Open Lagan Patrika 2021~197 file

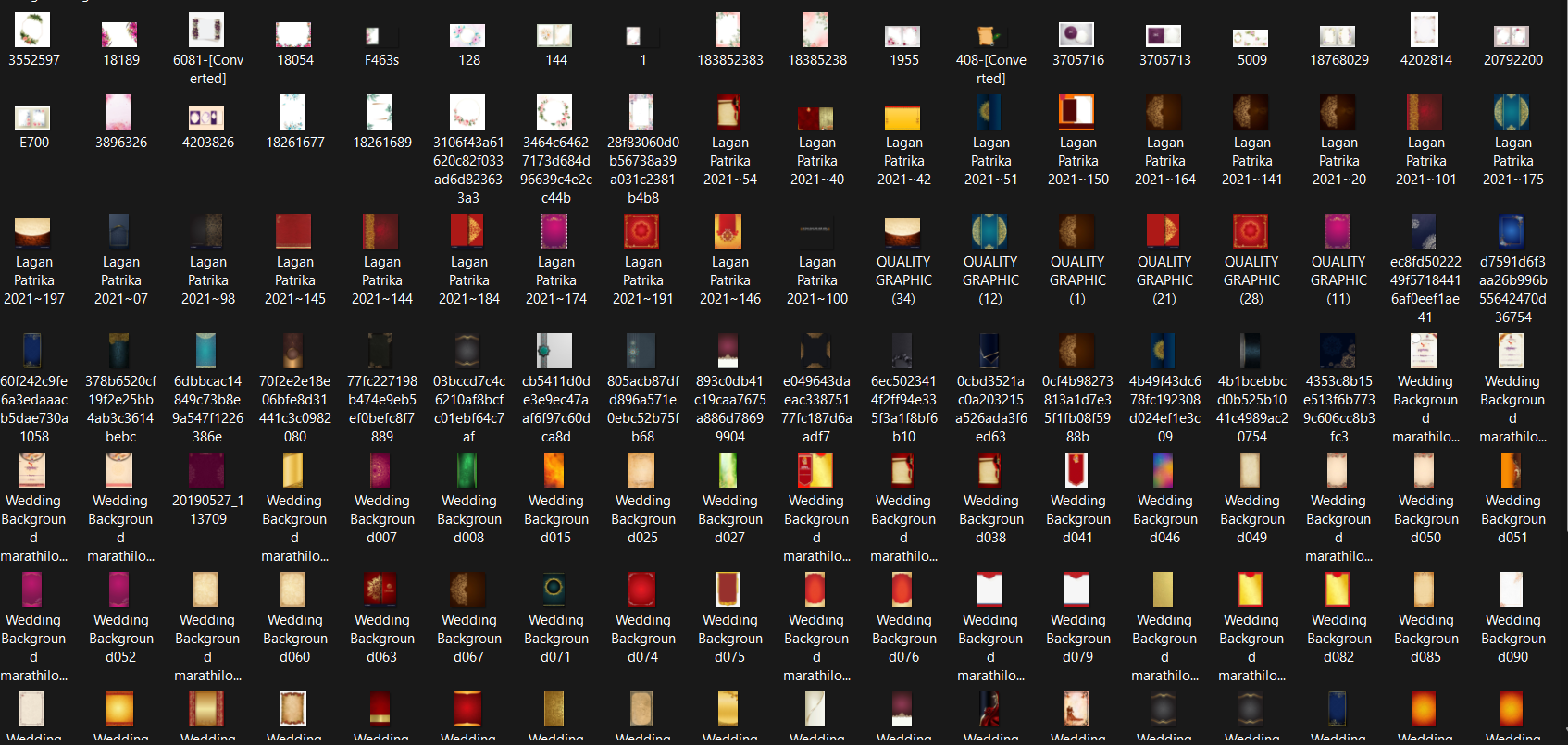[33, 231]
